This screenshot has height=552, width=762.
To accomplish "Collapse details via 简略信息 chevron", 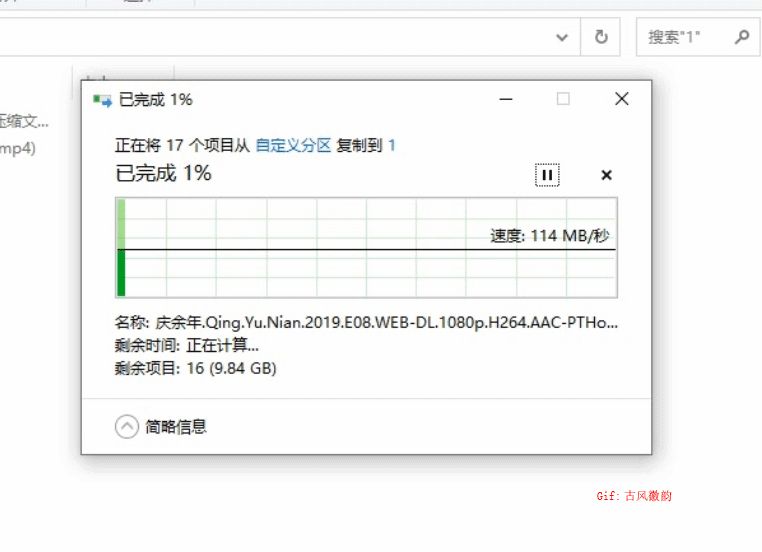I will (x=127, y=426).
